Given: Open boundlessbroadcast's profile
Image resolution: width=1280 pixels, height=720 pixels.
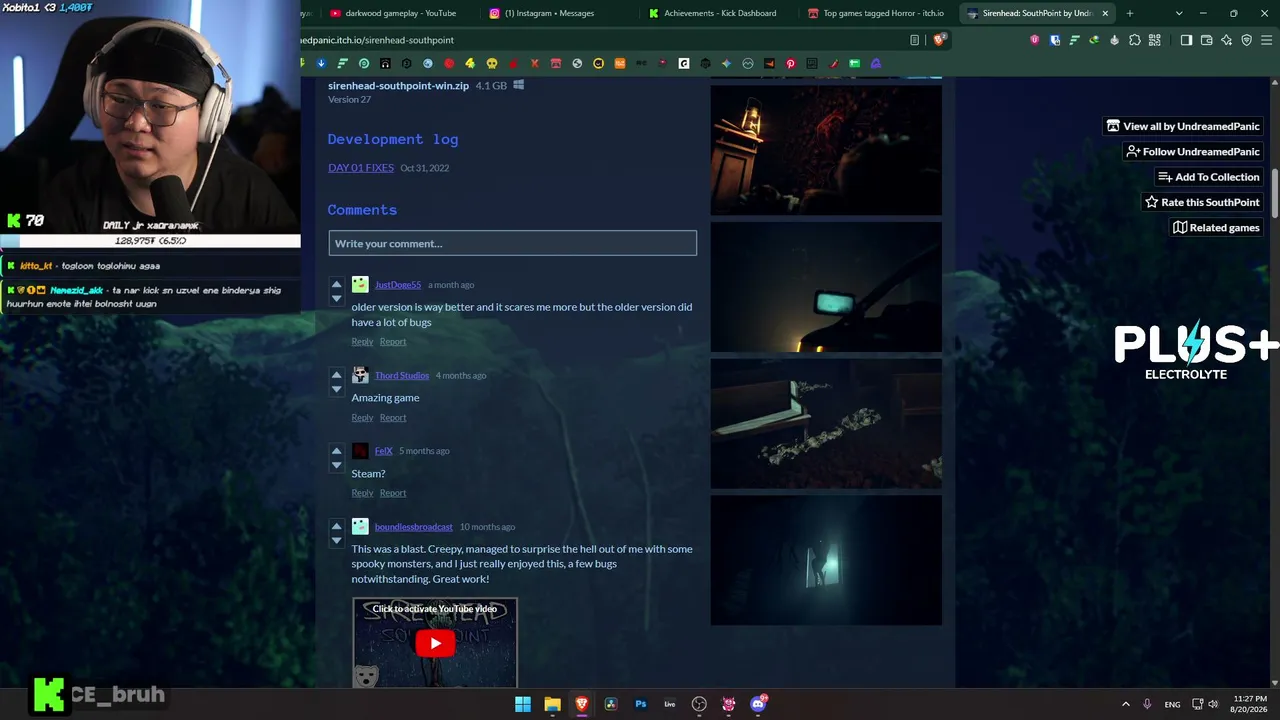Looking at the screenshot, I should pyautogui.click(x=414, y=527).
